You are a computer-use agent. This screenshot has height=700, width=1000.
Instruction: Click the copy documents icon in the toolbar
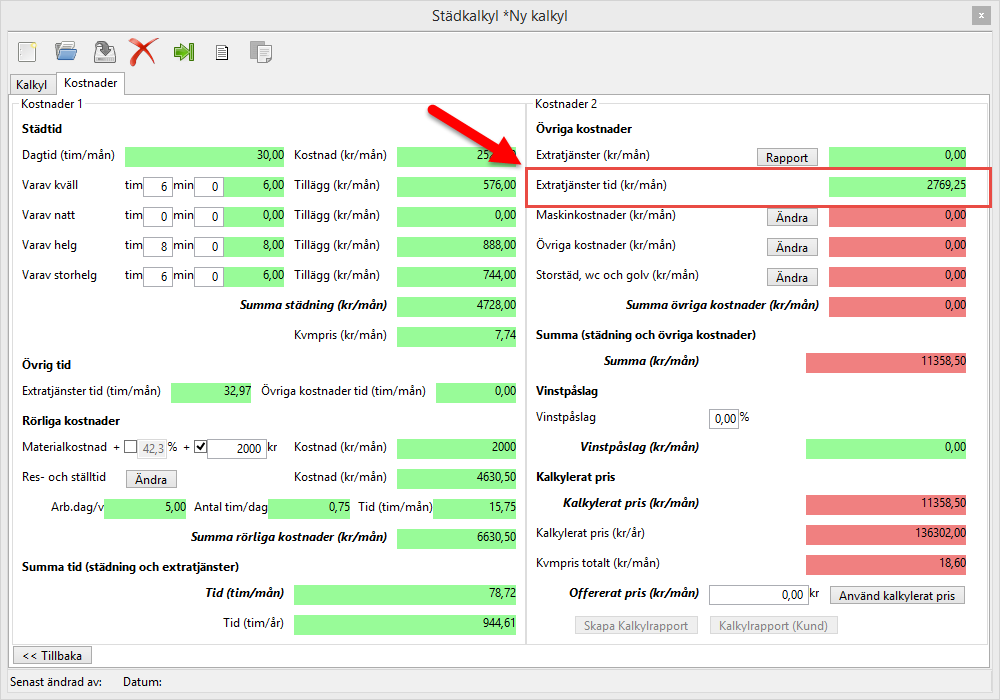pyautogui.click(x=260, y=52)
